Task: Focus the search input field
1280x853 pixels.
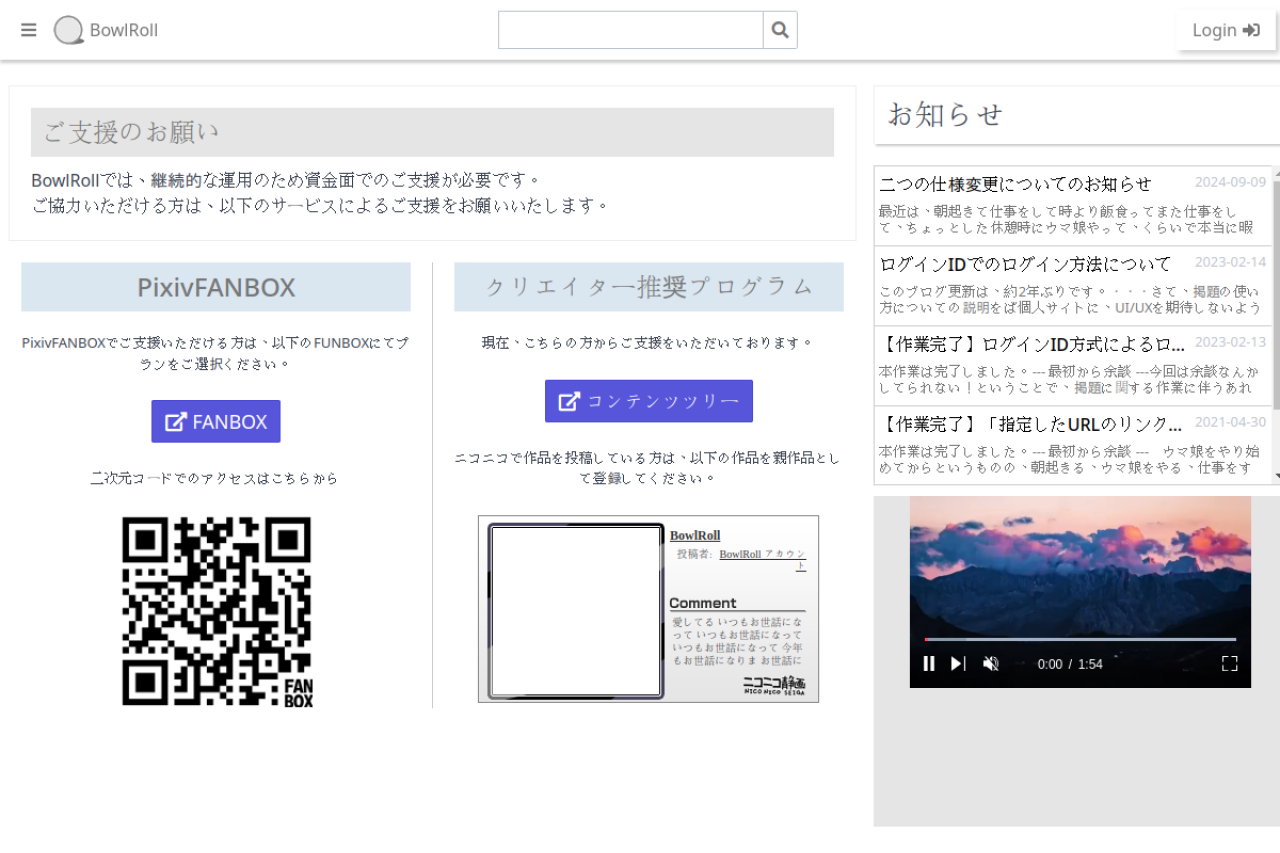Action: (x=631, y=30)
